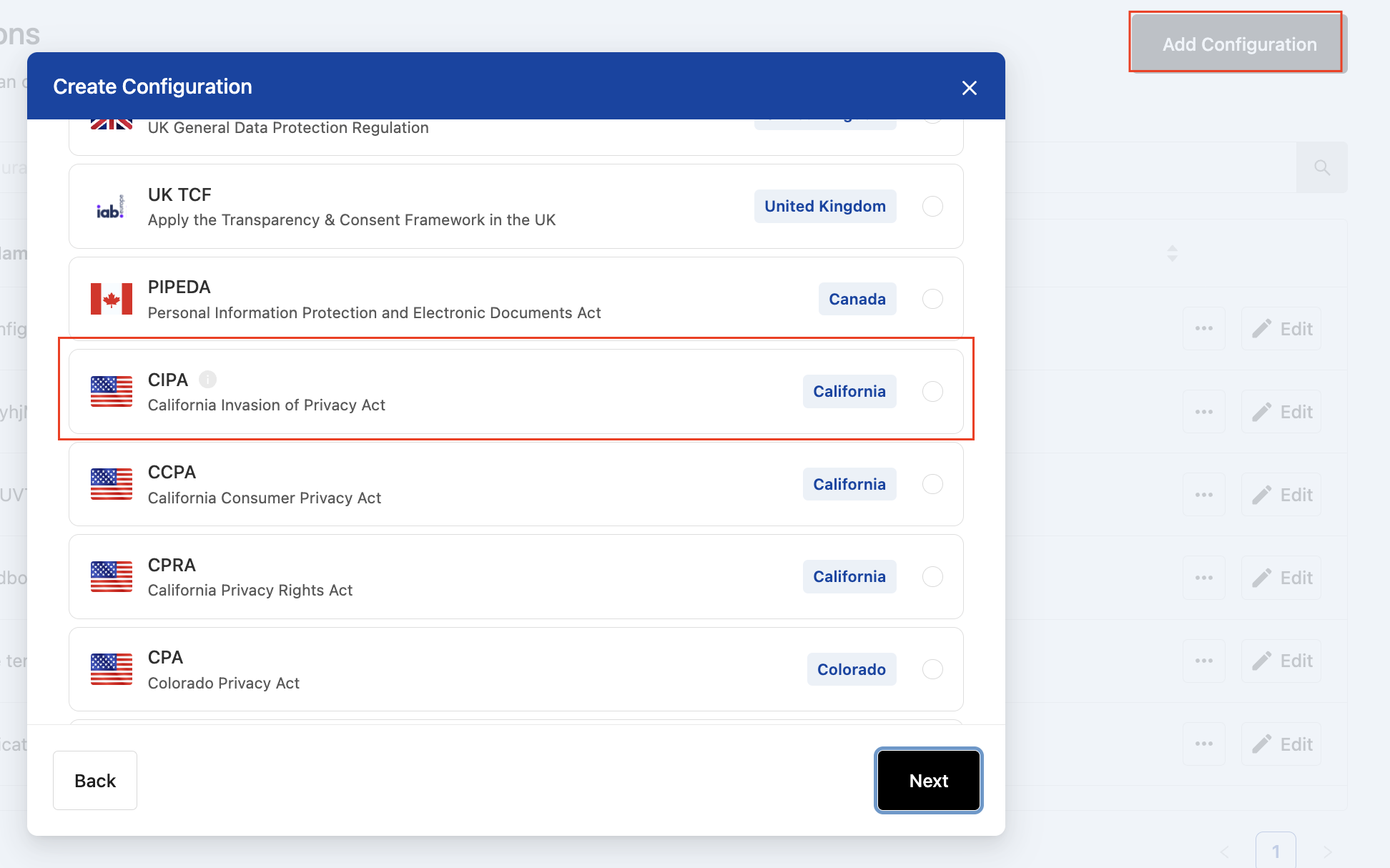Click Edit on the first background table row
Screen dimensions: 1390x868
(x=1281, y=329)
